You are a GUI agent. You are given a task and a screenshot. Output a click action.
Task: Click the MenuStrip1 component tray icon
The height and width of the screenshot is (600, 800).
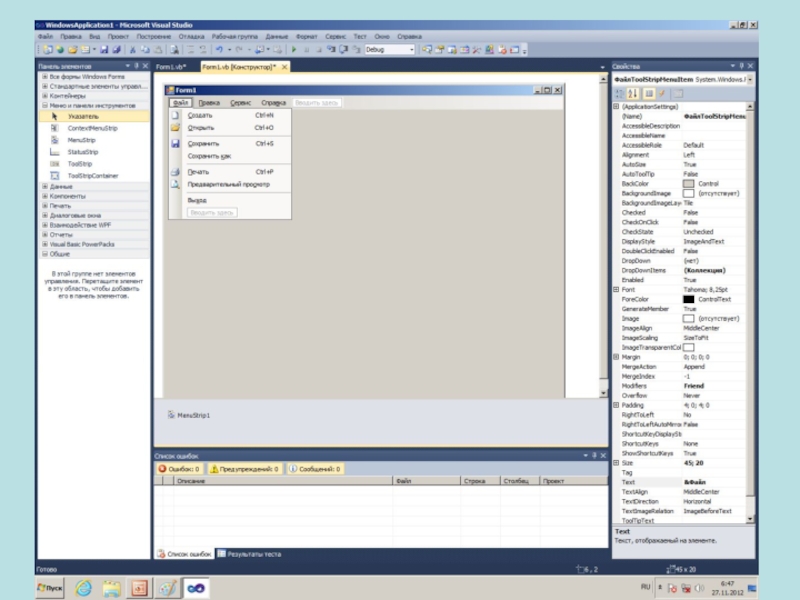tap(172, 415)
